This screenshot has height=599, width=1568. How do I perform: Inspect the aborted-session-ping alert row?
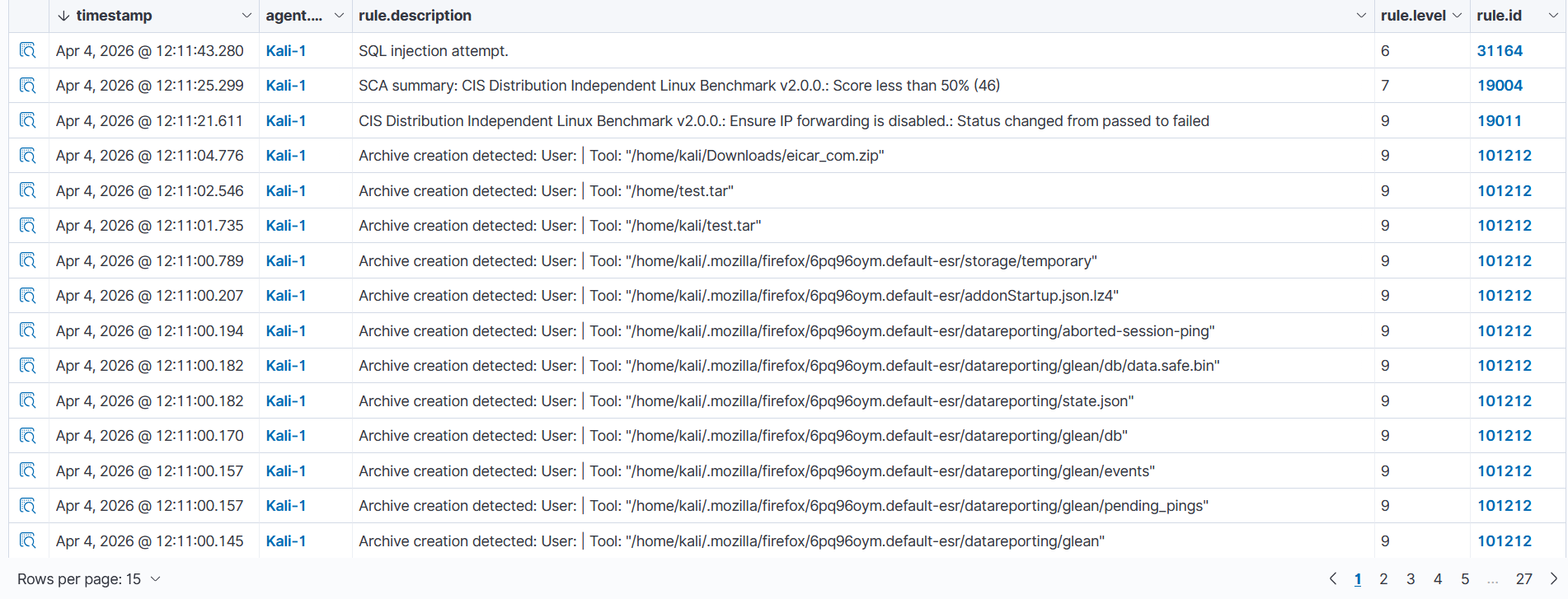pos(28,330)
